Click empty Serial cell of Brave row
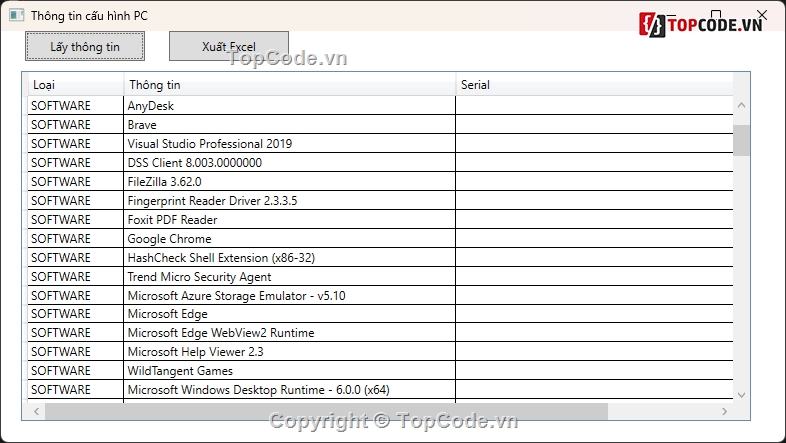Screen dimensions: 786x443 point(595,125)
